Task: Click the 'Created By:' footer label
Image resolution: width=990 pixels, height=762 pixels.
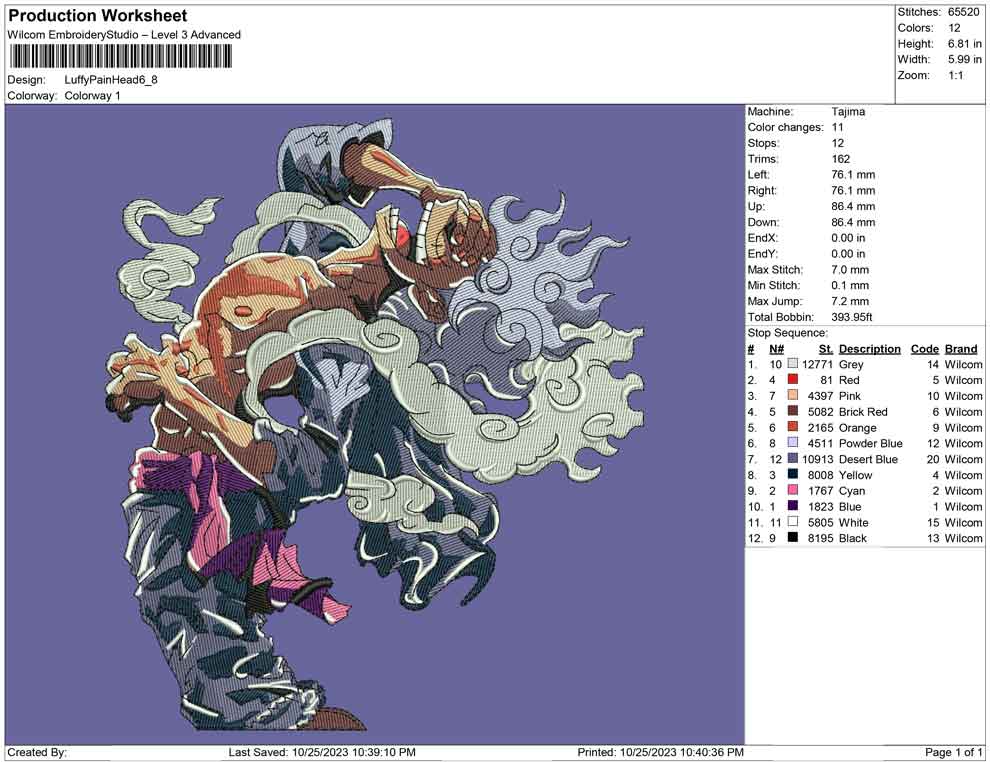Action: click(37, 752)
